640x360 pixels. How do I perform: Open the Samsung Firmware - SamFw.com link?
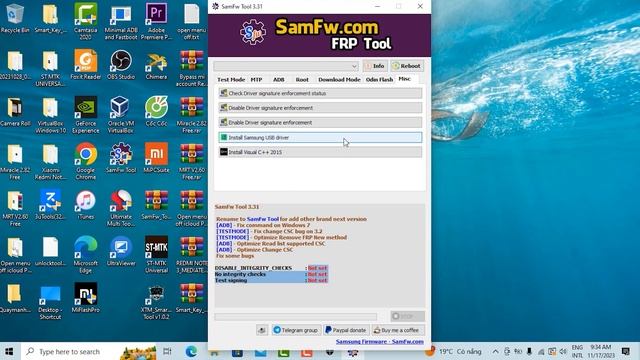380,342
